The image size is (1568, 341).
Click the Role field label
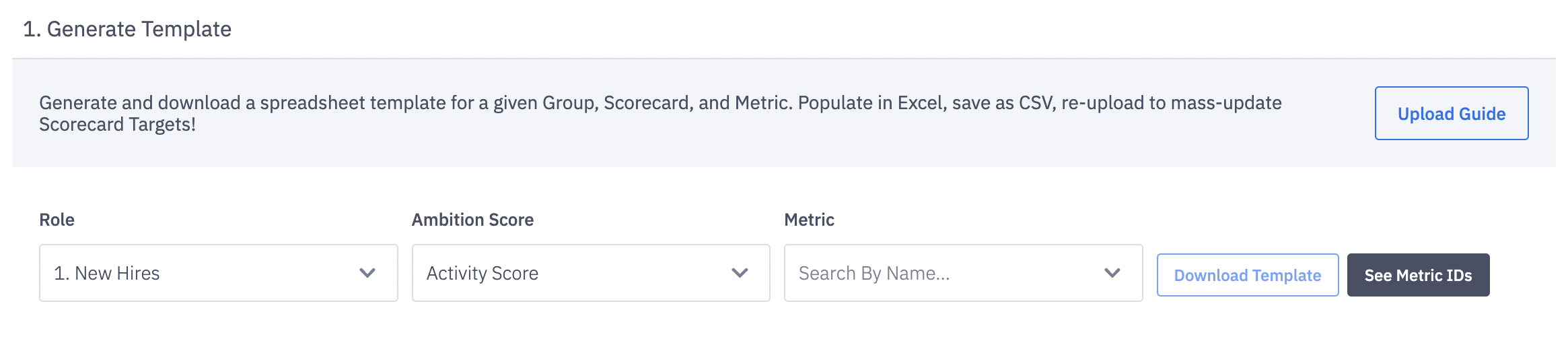(x=57, y=220)
